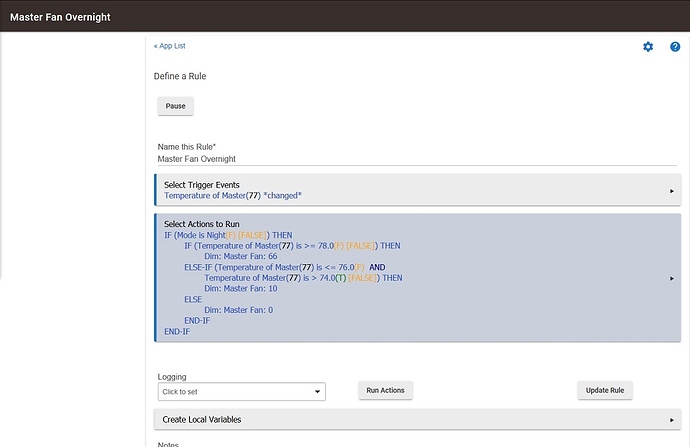Expand Create Local Variables arrow
Screen dimensions: 690x447
coord(672,420)
